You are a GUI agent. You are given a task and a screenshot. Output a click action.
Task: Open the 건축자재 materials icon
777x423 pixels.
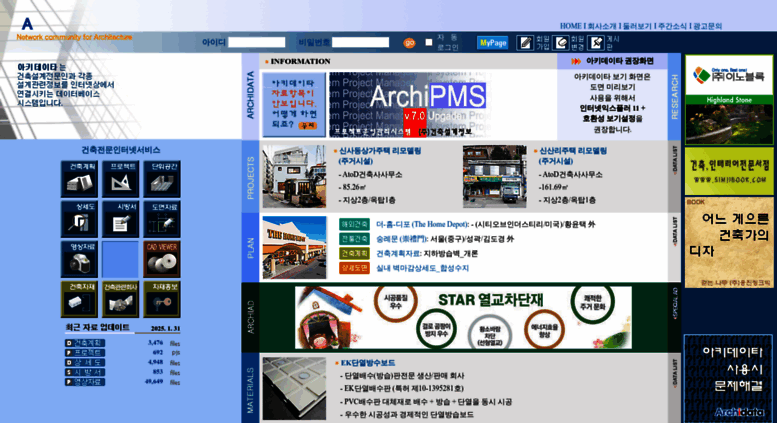tap(79, 300)
